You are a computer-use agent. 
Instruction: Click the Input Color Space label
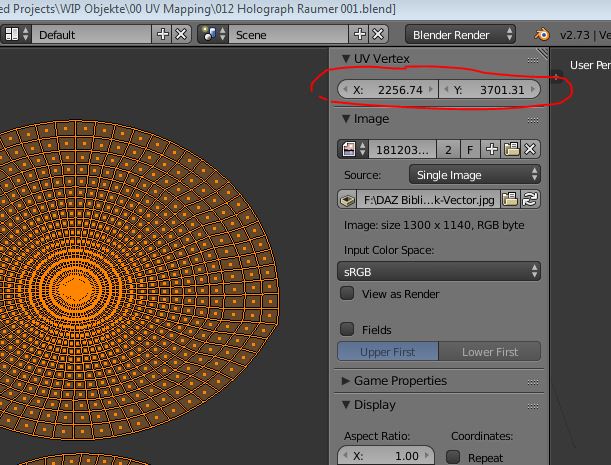tap(389, 250)
